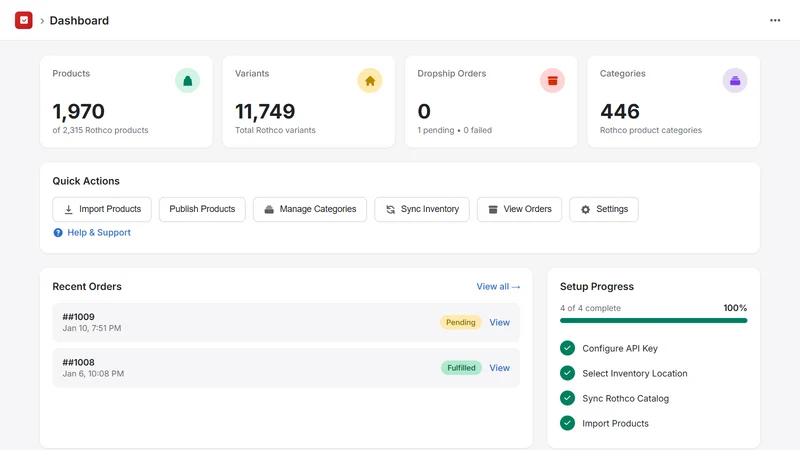
Task: Click the 1,970 products count
Action: point(79,111)
